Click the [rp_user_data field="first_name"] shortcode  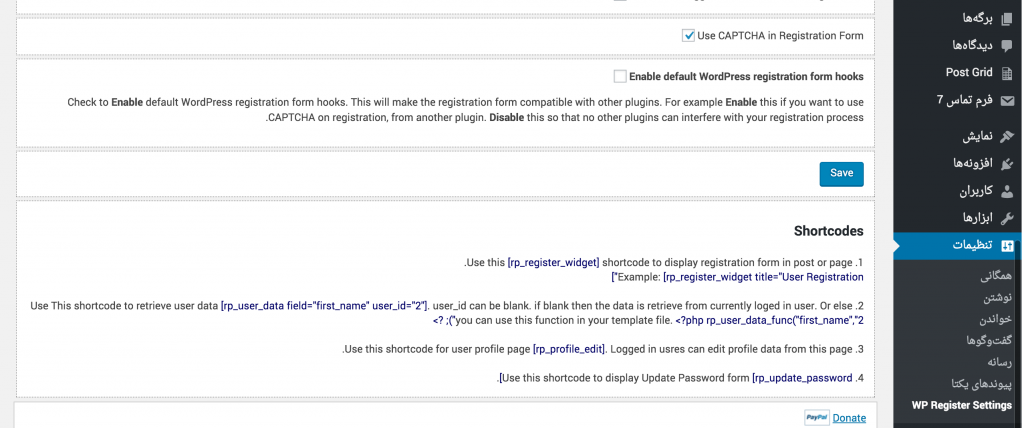324,306
